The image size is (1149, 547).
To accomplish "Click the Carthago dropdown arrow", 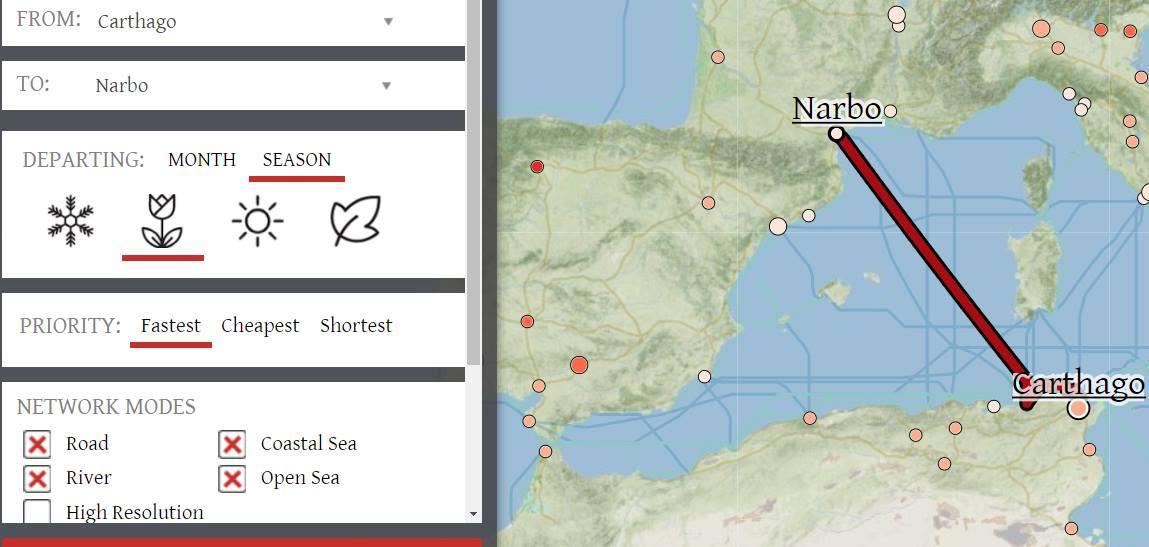I will click(388, 22).
